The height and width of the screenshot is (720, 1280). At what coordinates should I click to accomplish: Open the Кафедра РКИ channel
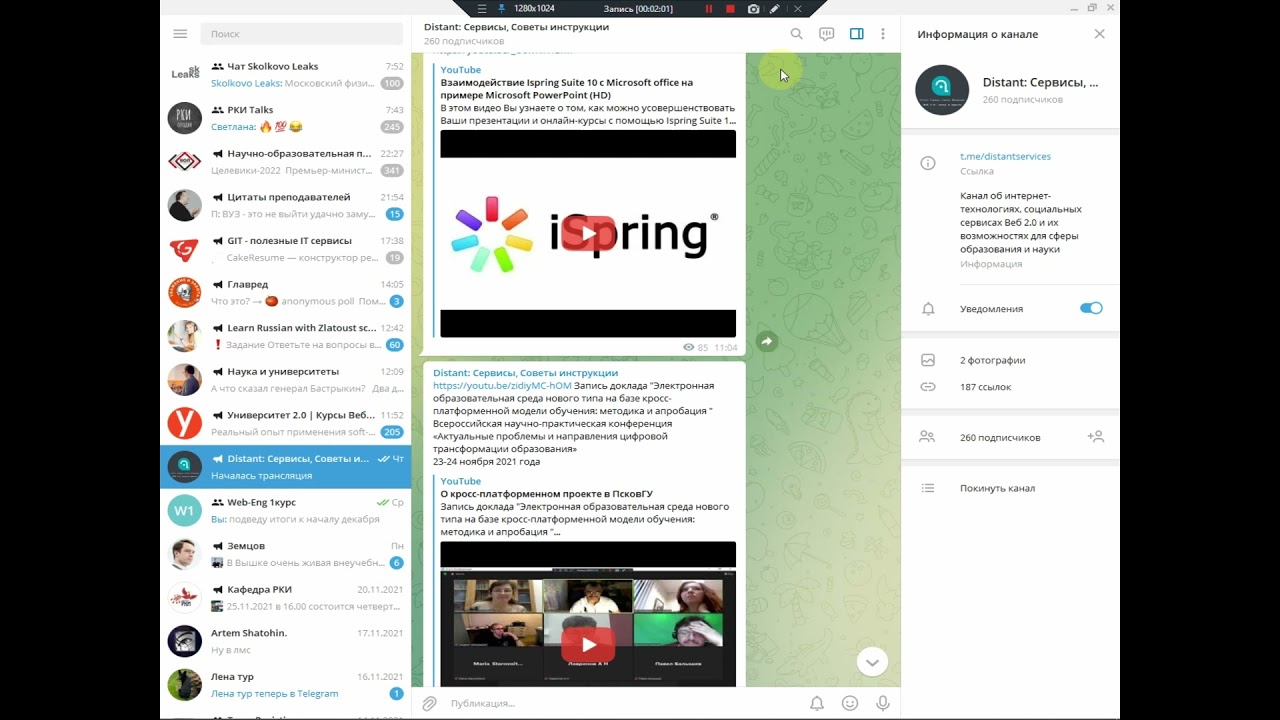click(285, 597)
